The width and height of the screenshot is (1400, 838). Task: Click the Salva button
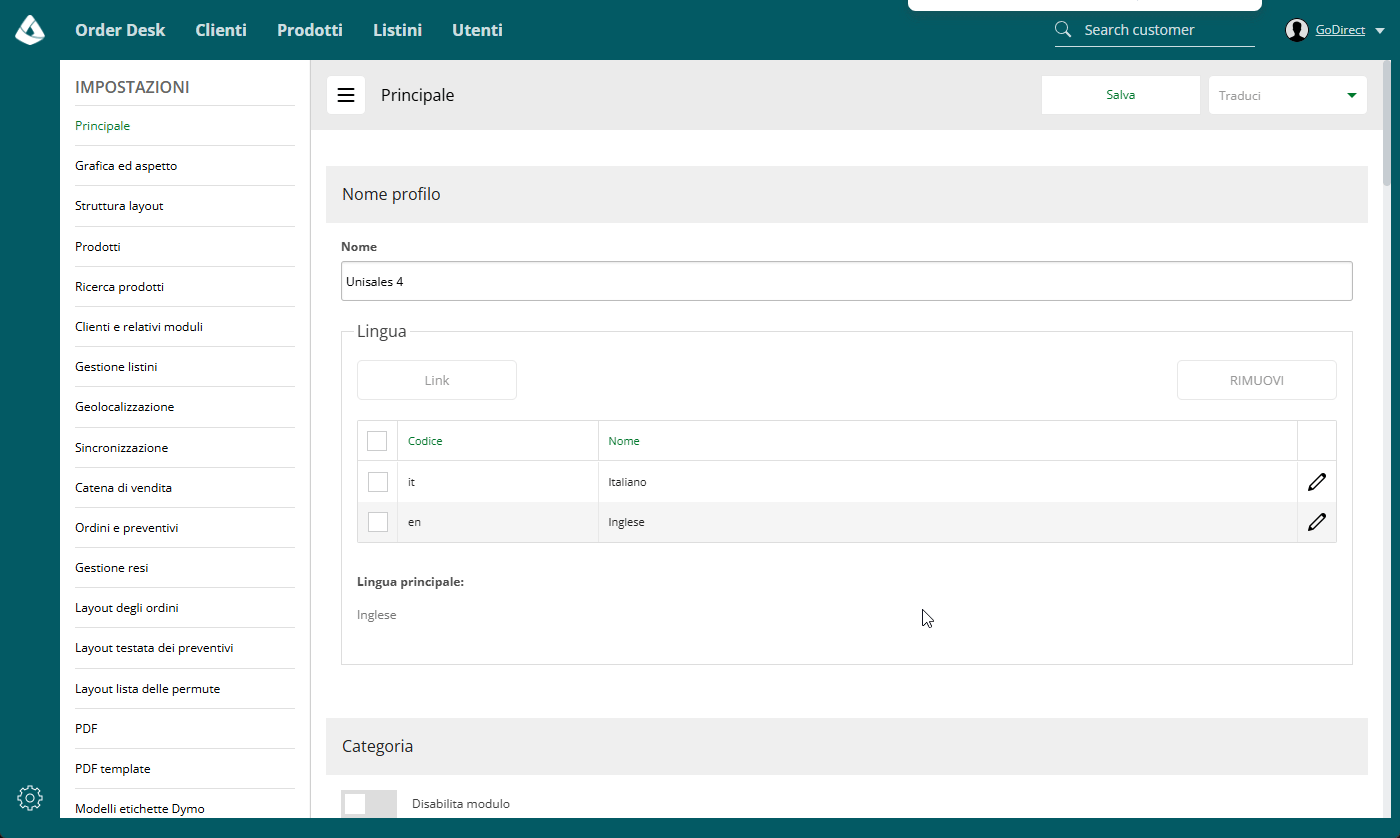click(1121, 95)
